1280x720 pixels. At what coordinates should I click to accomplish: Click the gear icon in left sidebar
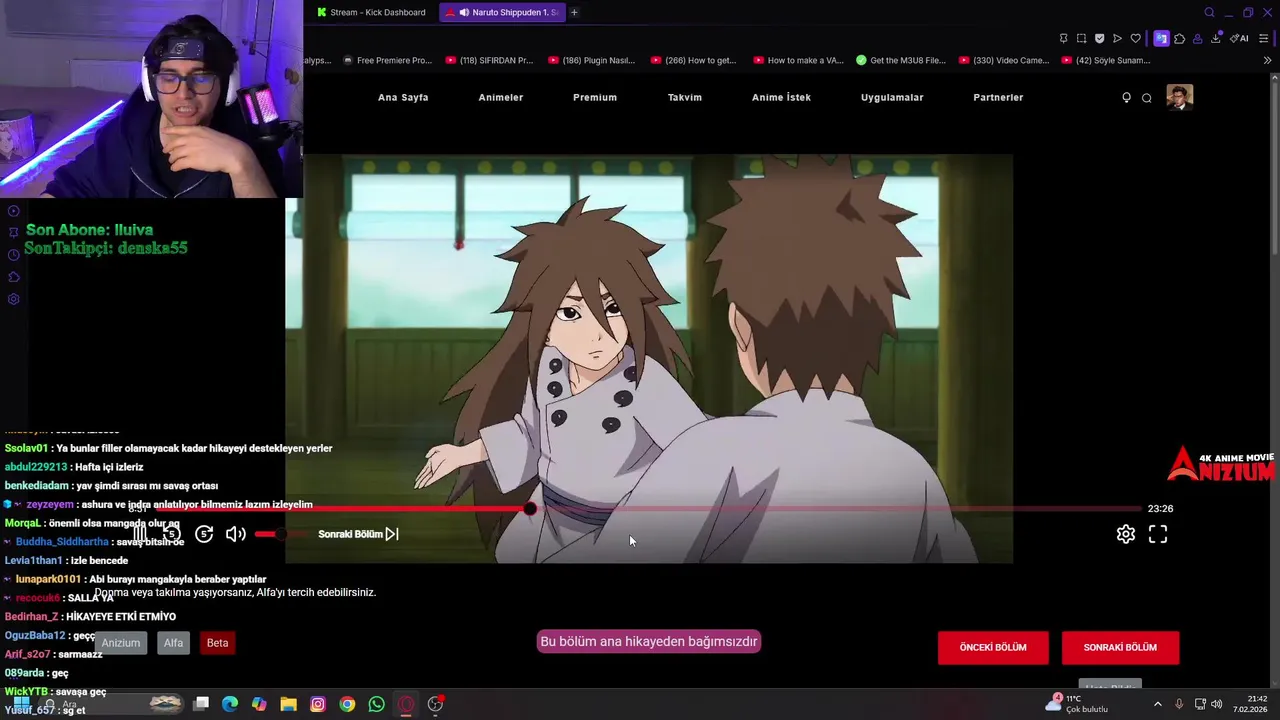[14, 299]
